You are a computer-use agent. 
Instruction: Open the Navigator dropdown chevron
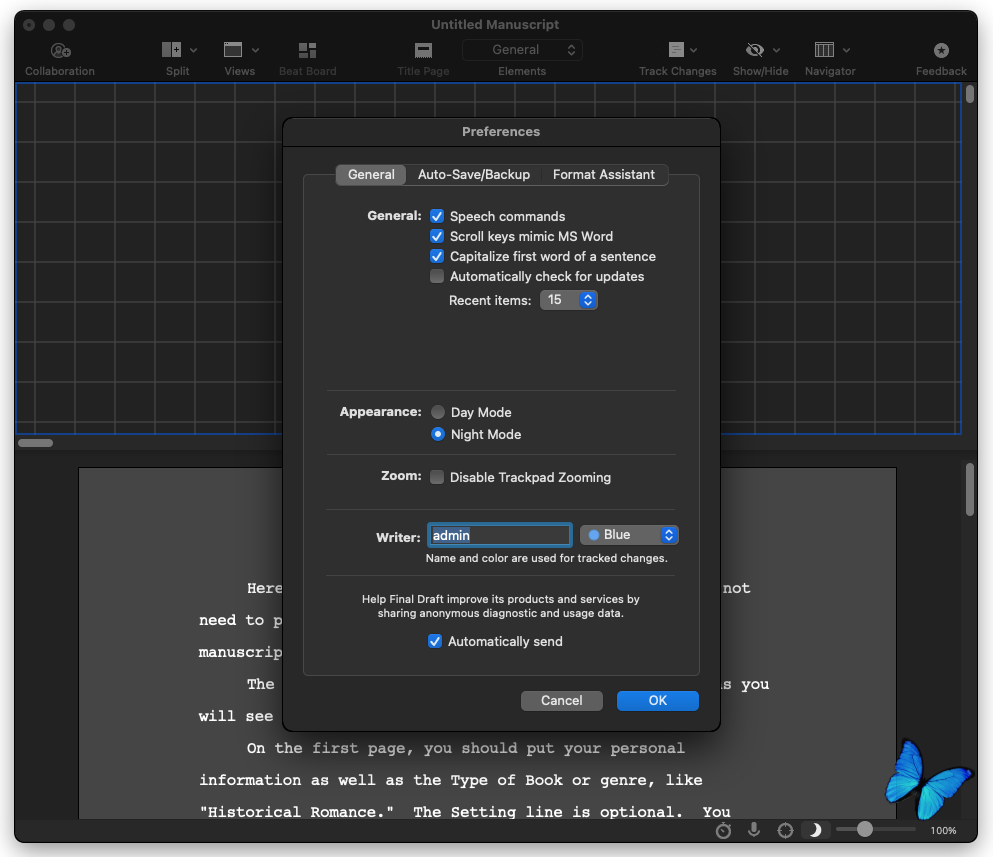tap(846, 50)
